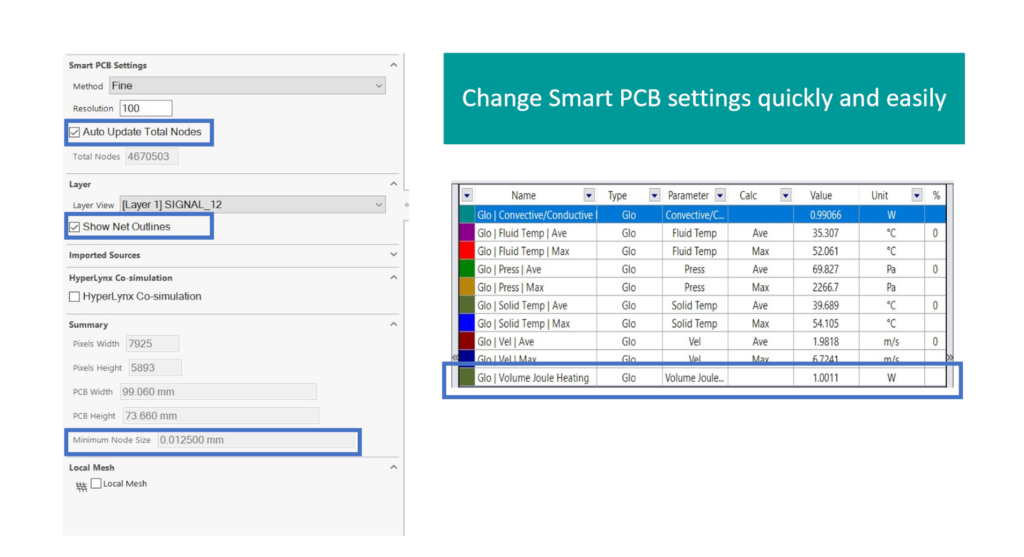The height and width of the screenshot is (557, 1024).
Task: Click the red Fluid Temp Max color swatch
Action: [x=467, y=251]
